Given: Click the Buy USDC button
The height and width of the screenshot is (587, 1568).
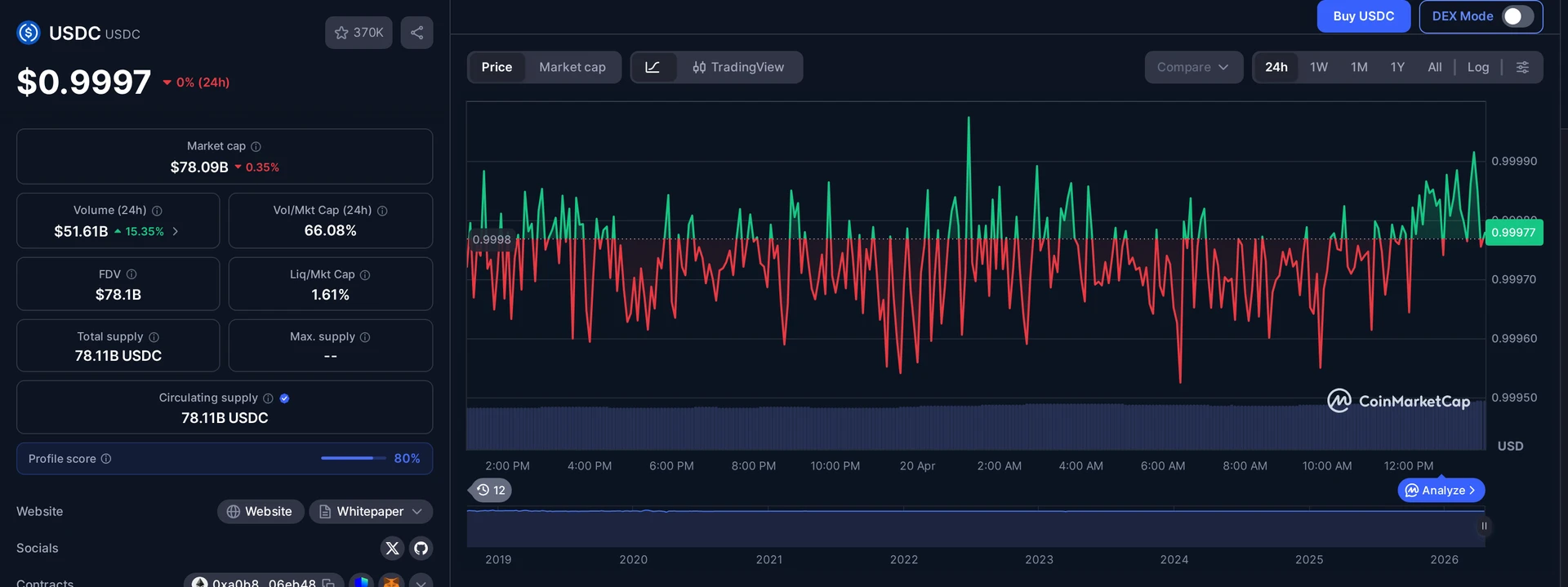Looking at the screenshot, I should [x=1363, y=16].
